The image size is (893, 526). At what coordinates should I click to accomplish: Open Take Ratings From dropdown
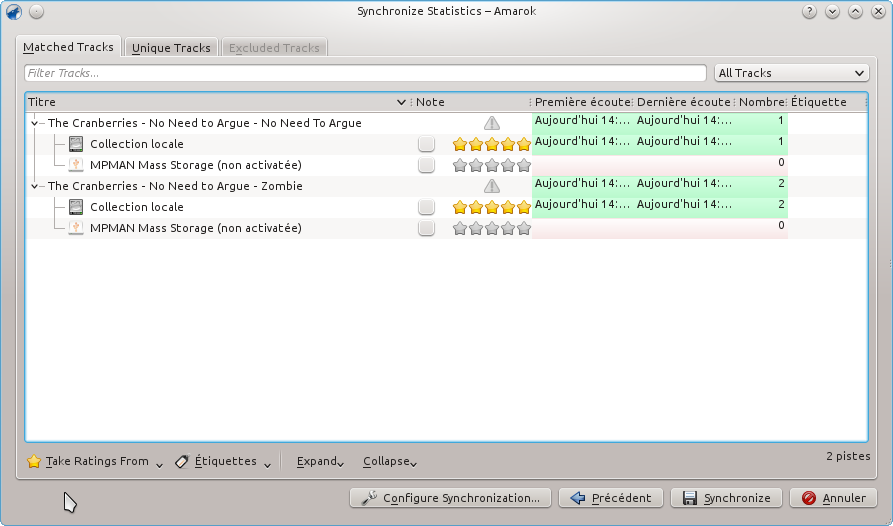click(x=95, y=461)
